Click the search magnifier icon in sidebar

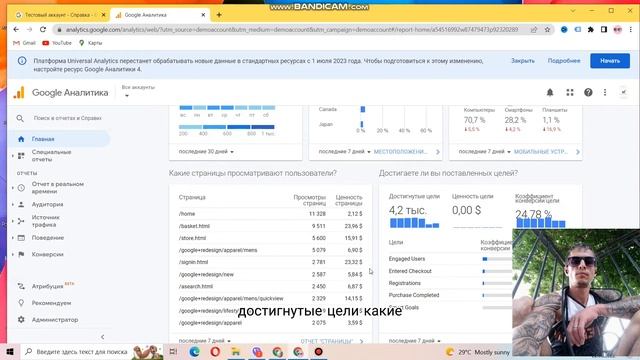click(20, 118)
